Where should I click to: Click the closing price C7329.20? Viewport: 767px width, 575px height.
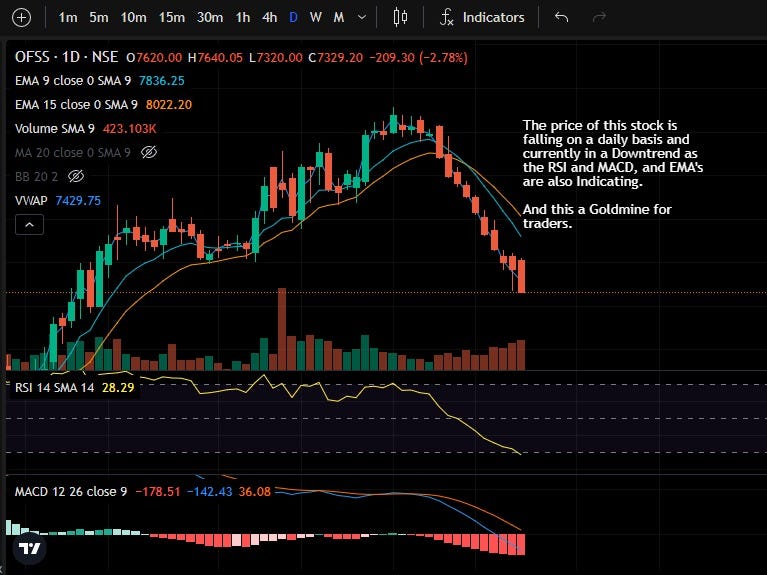(336, 58)
